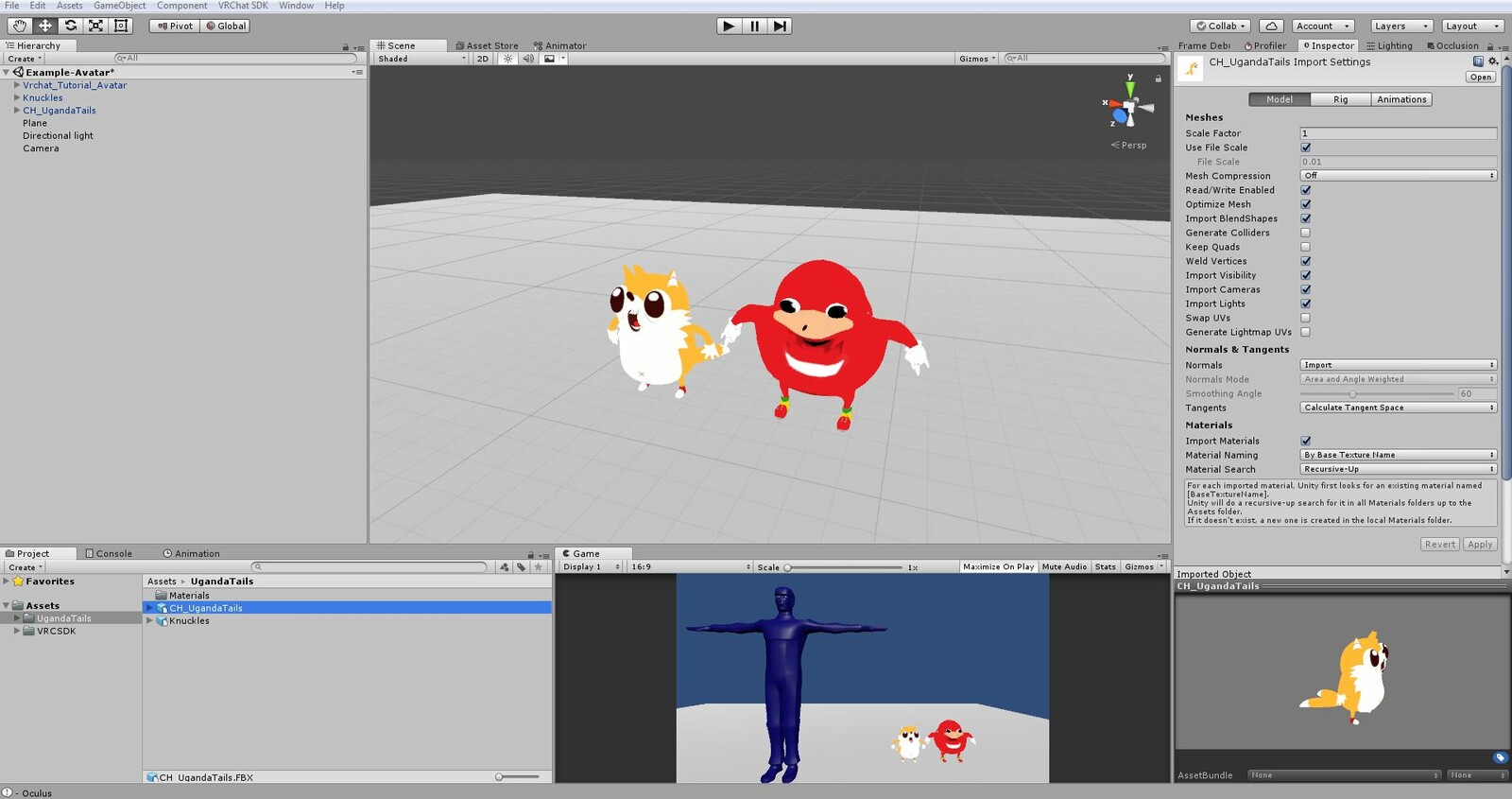This screenshot has height=799, width=1512.
Task: Open scene effects image icon
Action: (549, 59)
